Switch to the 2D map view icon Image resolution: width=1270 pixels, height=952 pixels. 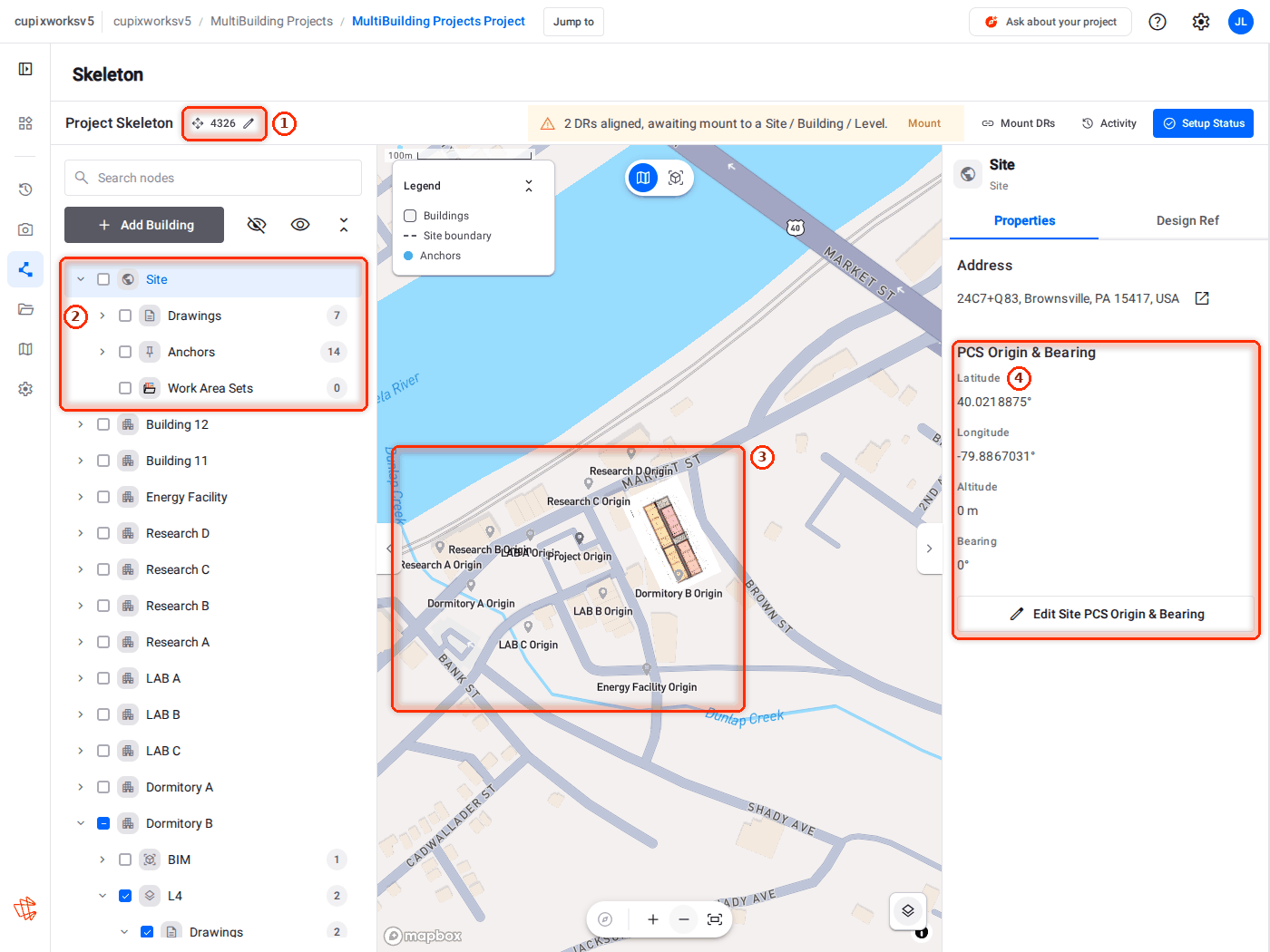643,178
